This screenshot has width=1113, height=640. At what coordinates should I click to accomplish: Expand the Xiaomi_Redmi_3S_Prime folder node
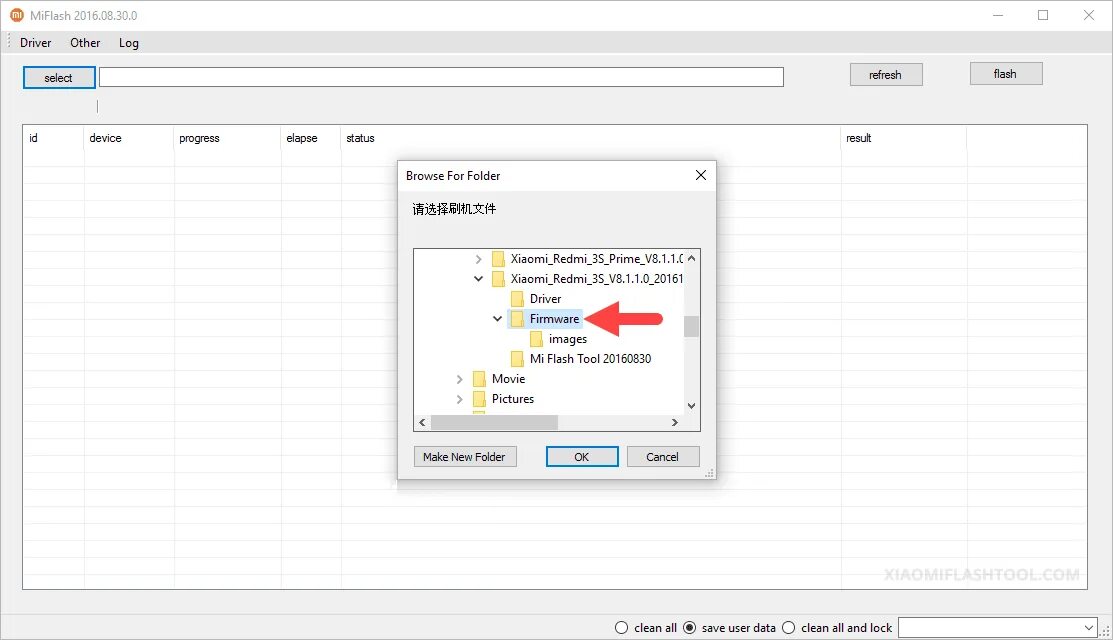click(478, 259)
